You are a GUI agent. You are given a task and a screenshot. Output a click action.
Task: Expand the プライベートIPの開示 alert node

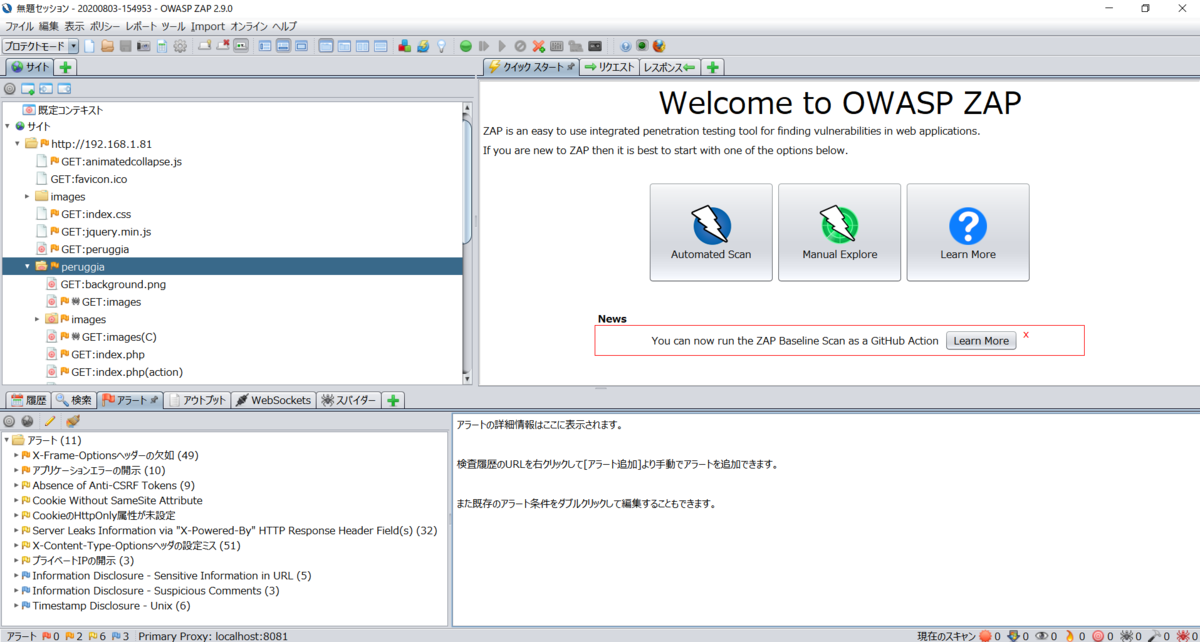pos(16,560)
